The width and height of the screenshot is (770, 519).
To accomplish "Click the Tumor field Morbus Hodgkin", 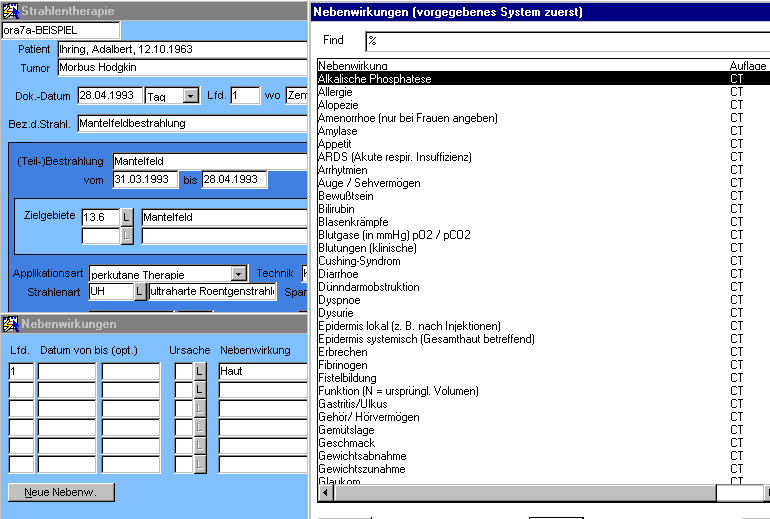I will [180, 68].
